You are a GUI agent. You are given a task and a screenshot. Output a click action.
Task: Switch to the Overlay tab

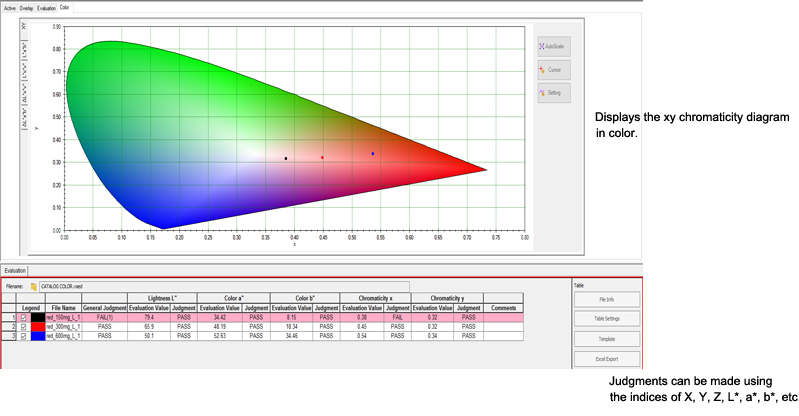pos(26,7)
